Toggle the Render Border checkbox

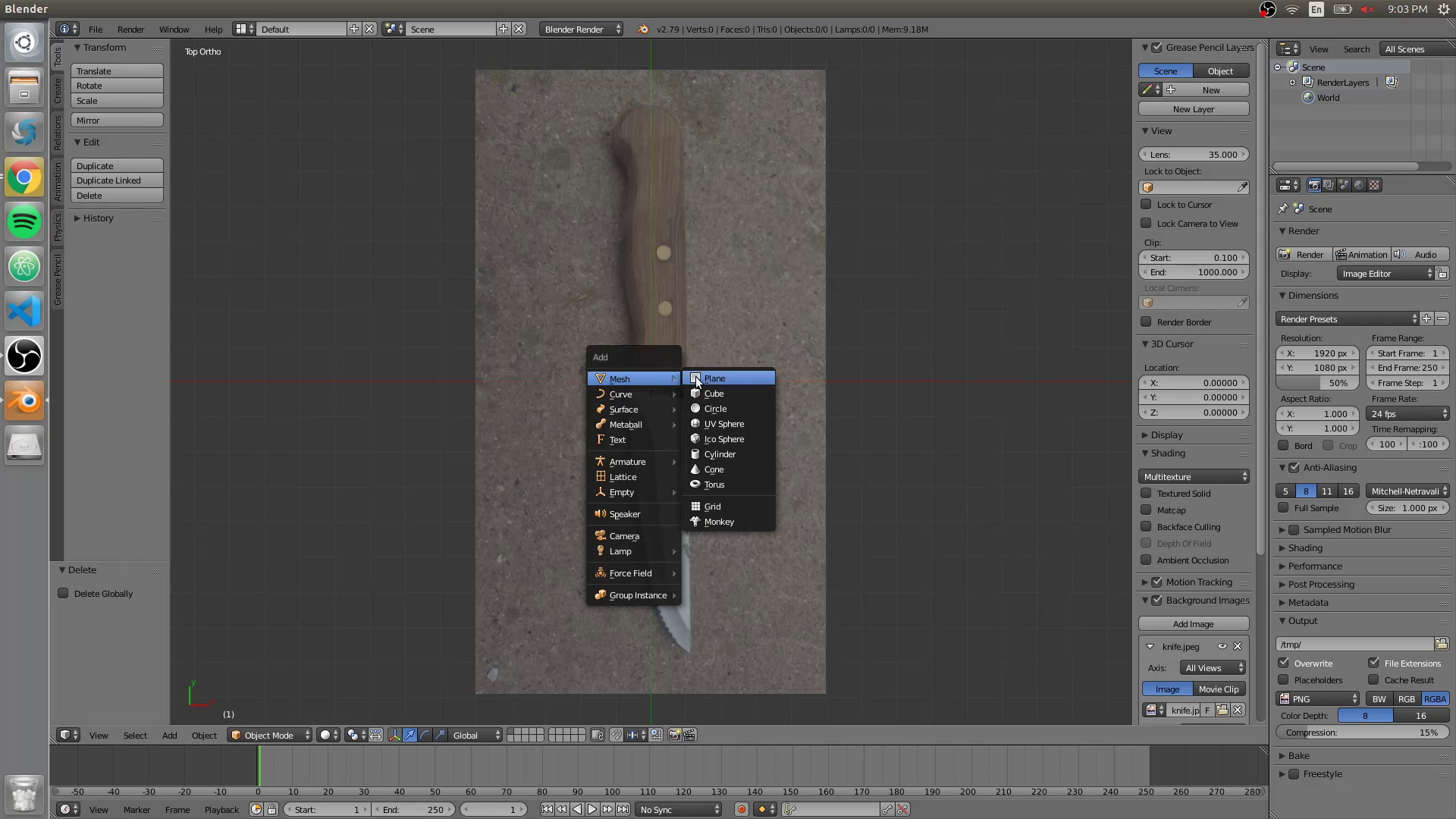(x=1147, y=322)
